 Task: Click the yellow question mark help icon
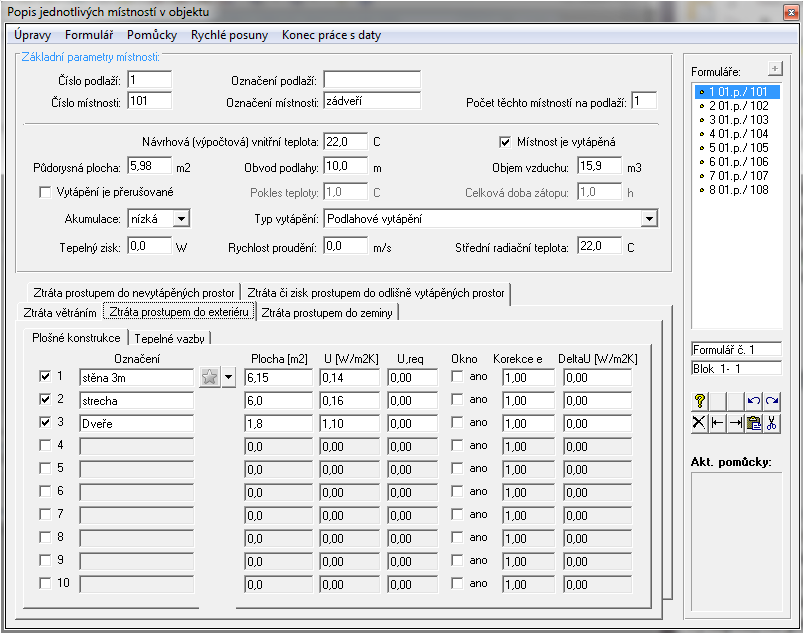pos(700,401)
